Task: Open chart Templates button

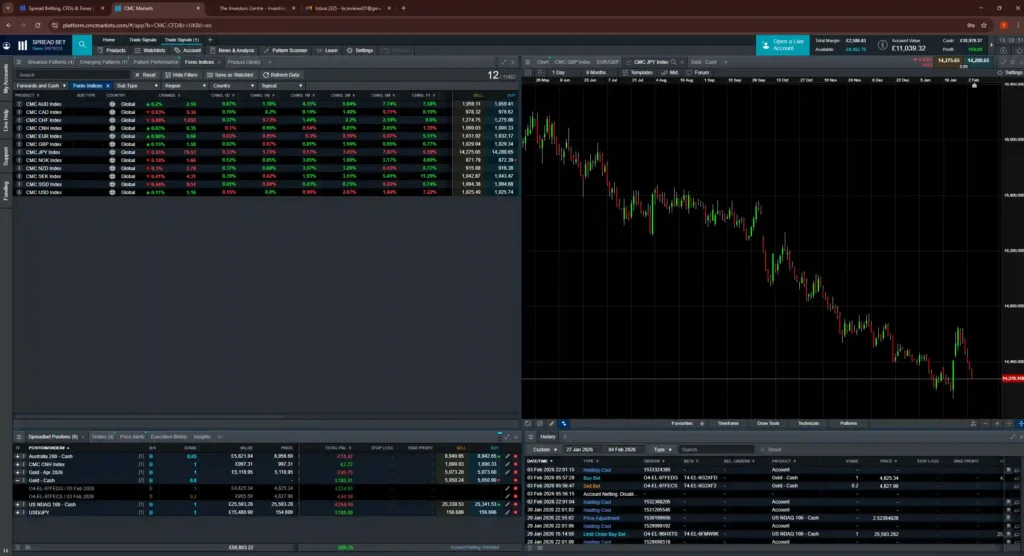Action: tap(637, 73)
